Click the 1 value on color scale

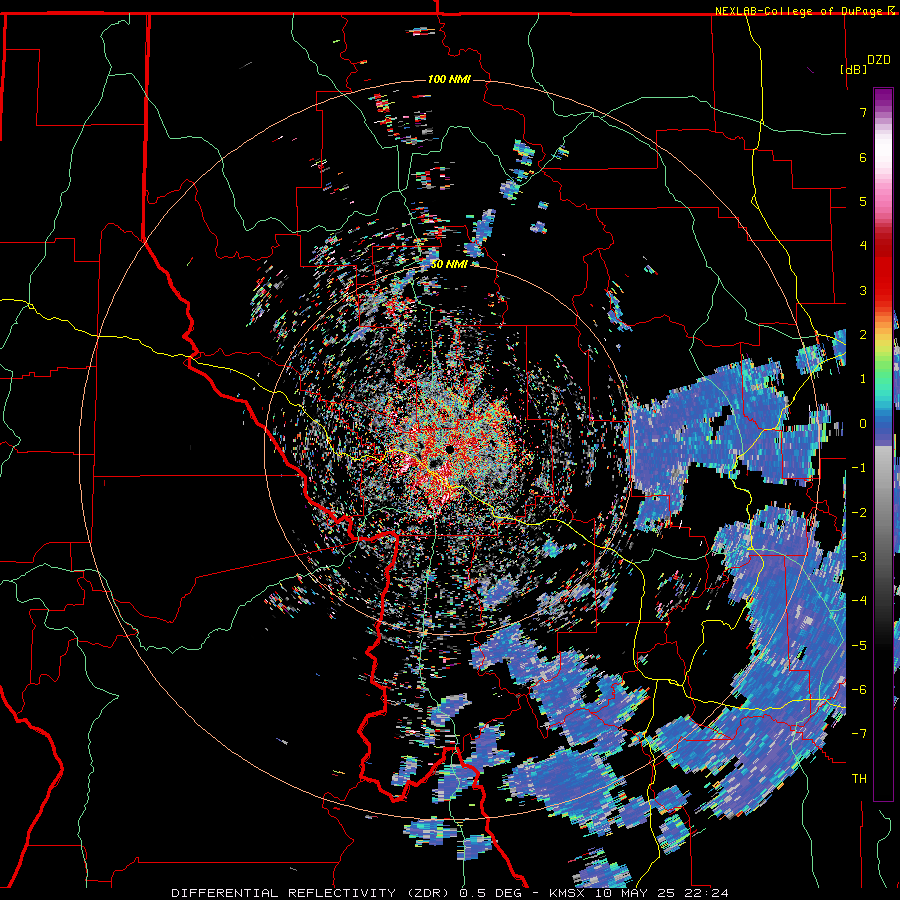coord(863,379)
